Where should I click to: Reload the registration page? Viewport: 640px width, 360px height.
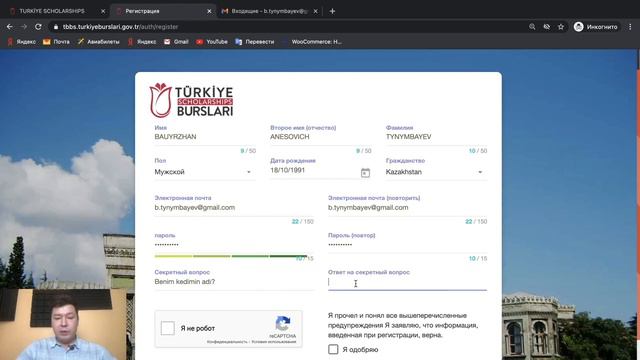[38, 27]
